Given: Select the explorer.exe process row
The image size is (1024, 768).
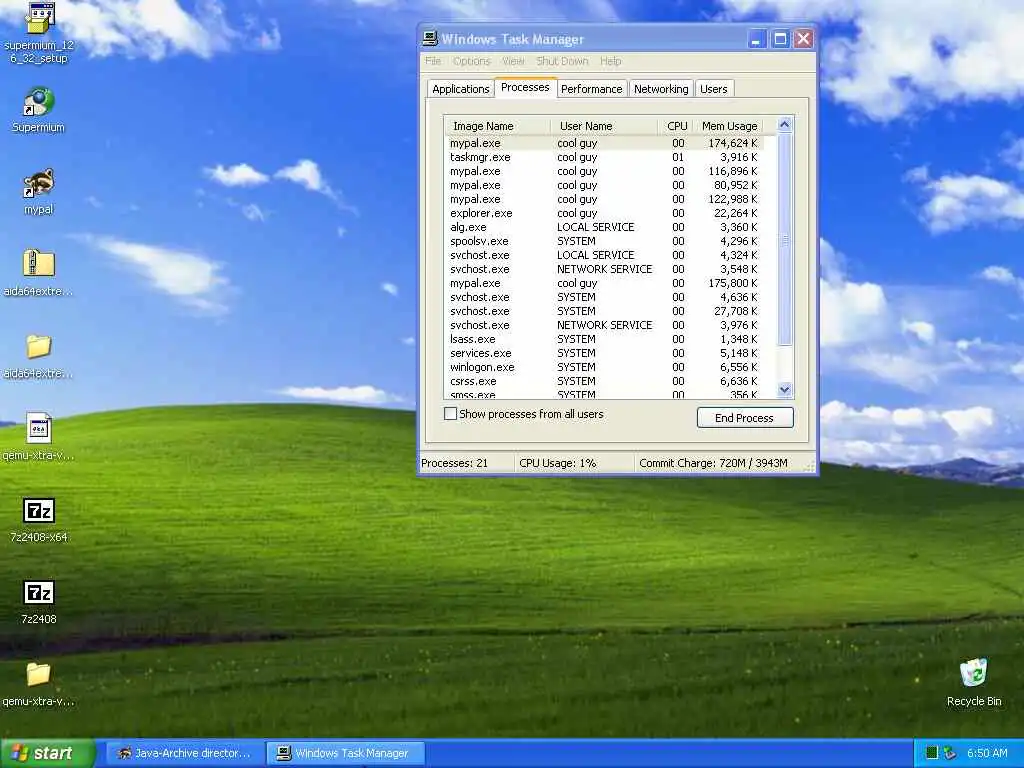Looking at the screenshot, I should pyautogui.click(x=603, y=214).
